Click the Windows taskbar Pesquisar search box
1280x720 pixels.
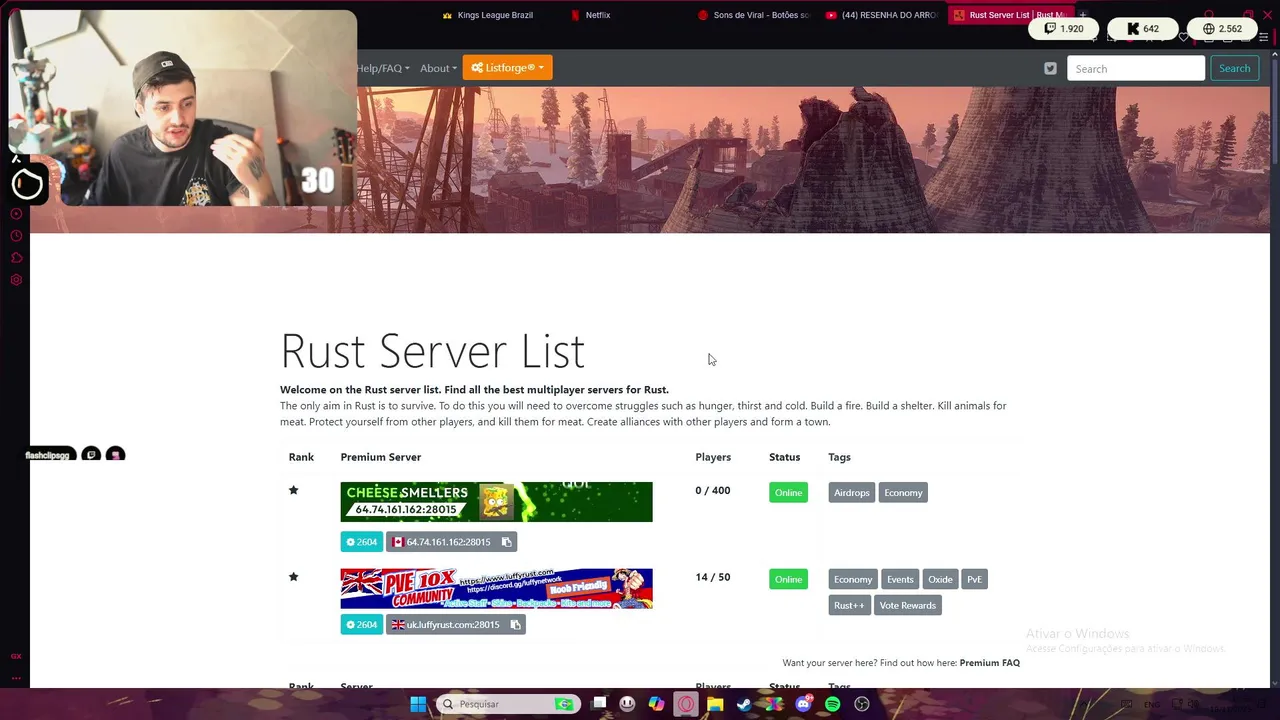pyautogui.click(x=509, y=704)
